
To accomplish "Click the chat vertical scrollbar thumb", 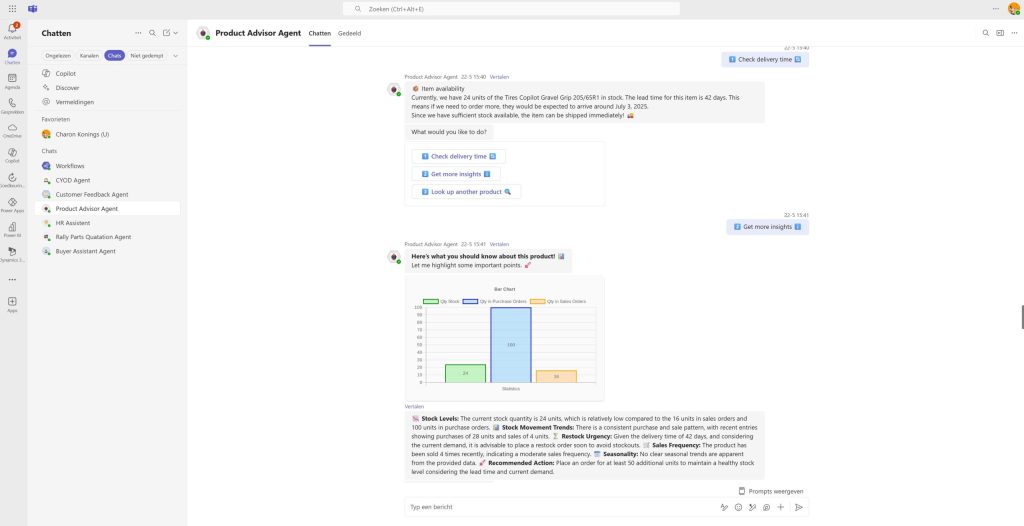I will point(1022,317).
